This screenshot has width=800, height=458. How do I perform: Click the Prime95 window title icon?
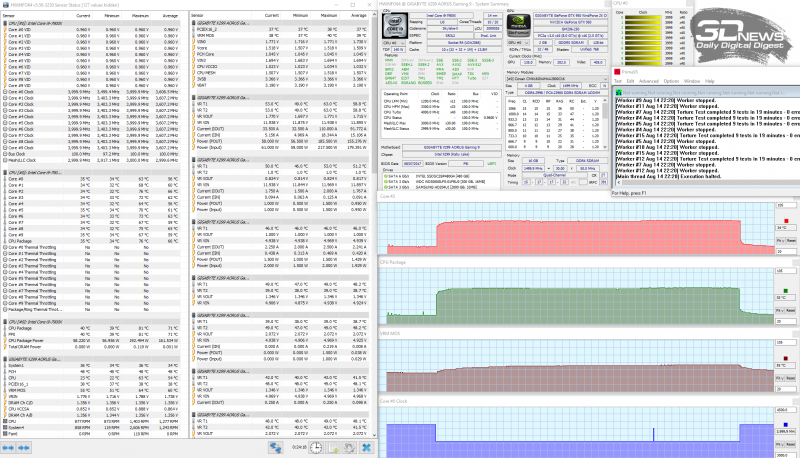pos(617,72)
